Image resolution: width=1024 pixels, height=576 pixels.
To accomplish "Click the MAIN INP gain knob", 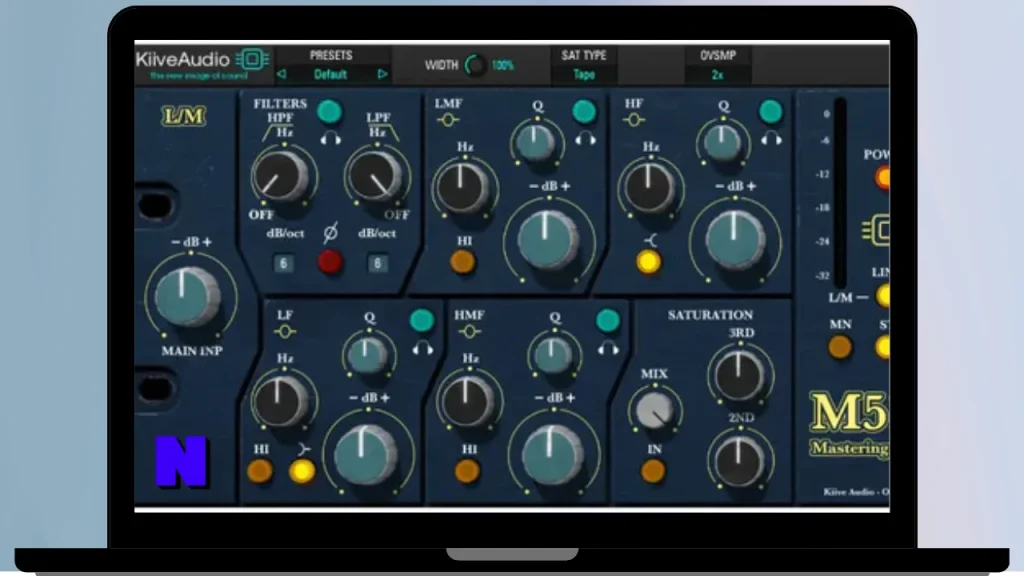I will [187, 297].
